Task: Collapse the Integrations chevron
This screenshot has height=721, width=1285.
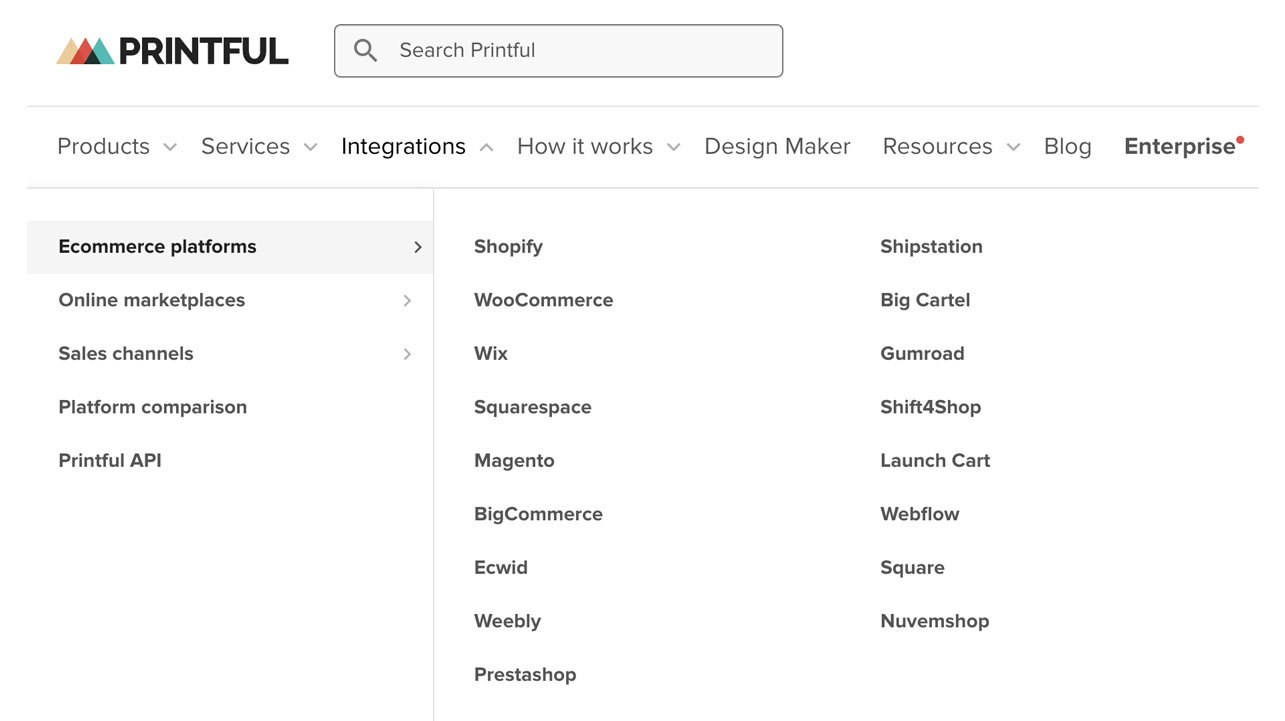Action: pyautogui.click(x=486, y=147)
